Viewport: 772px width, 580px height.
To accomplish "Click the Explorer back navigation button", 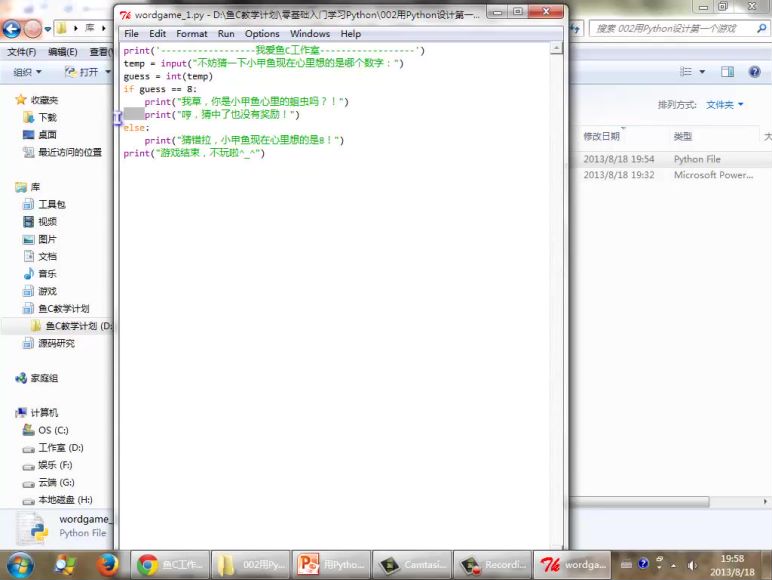I will (x=11, y=29).
